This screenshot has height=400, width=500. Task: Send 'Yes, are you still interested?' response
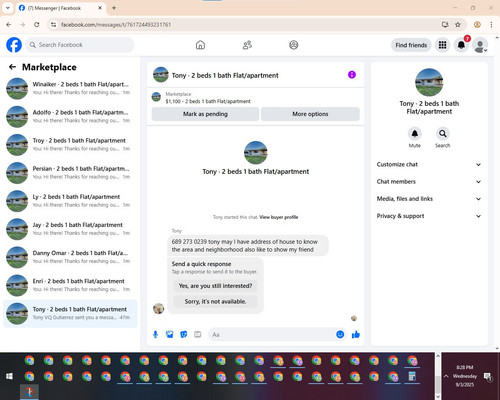[215, 286]
